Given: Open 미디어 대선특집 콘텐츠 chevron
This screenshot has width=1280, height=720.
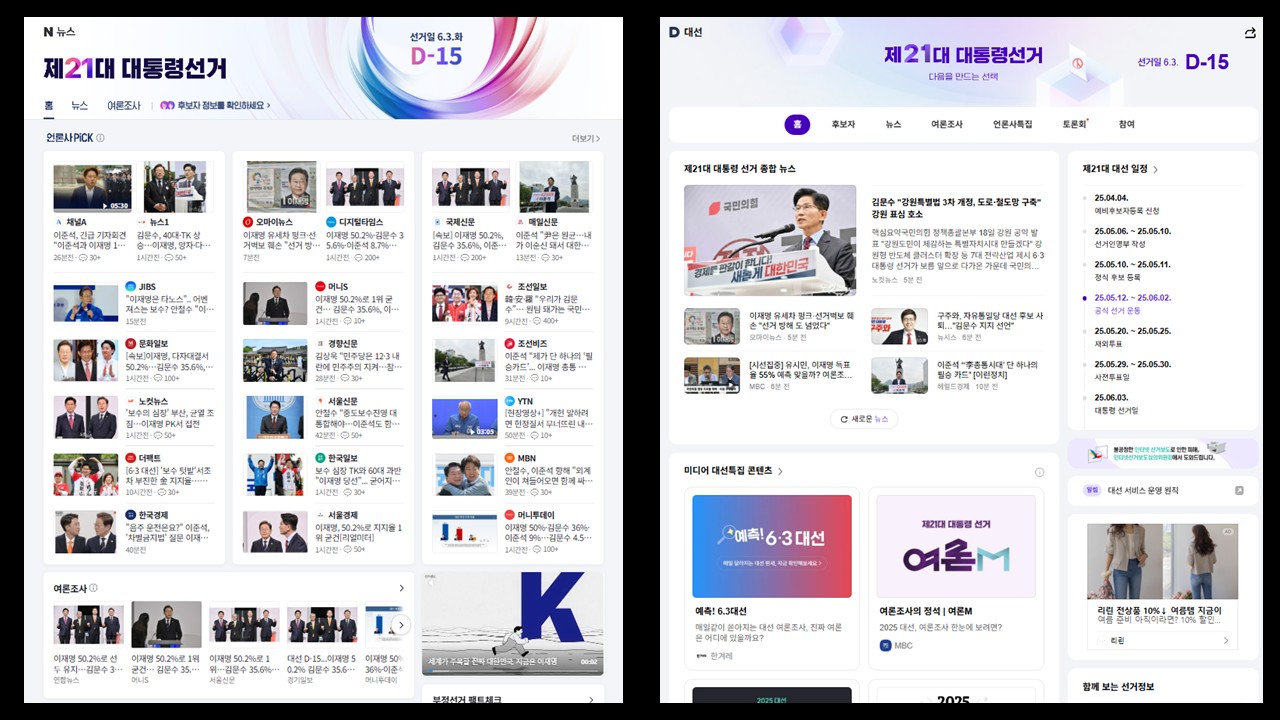Looking at the screenshot, I should [780, 471].
